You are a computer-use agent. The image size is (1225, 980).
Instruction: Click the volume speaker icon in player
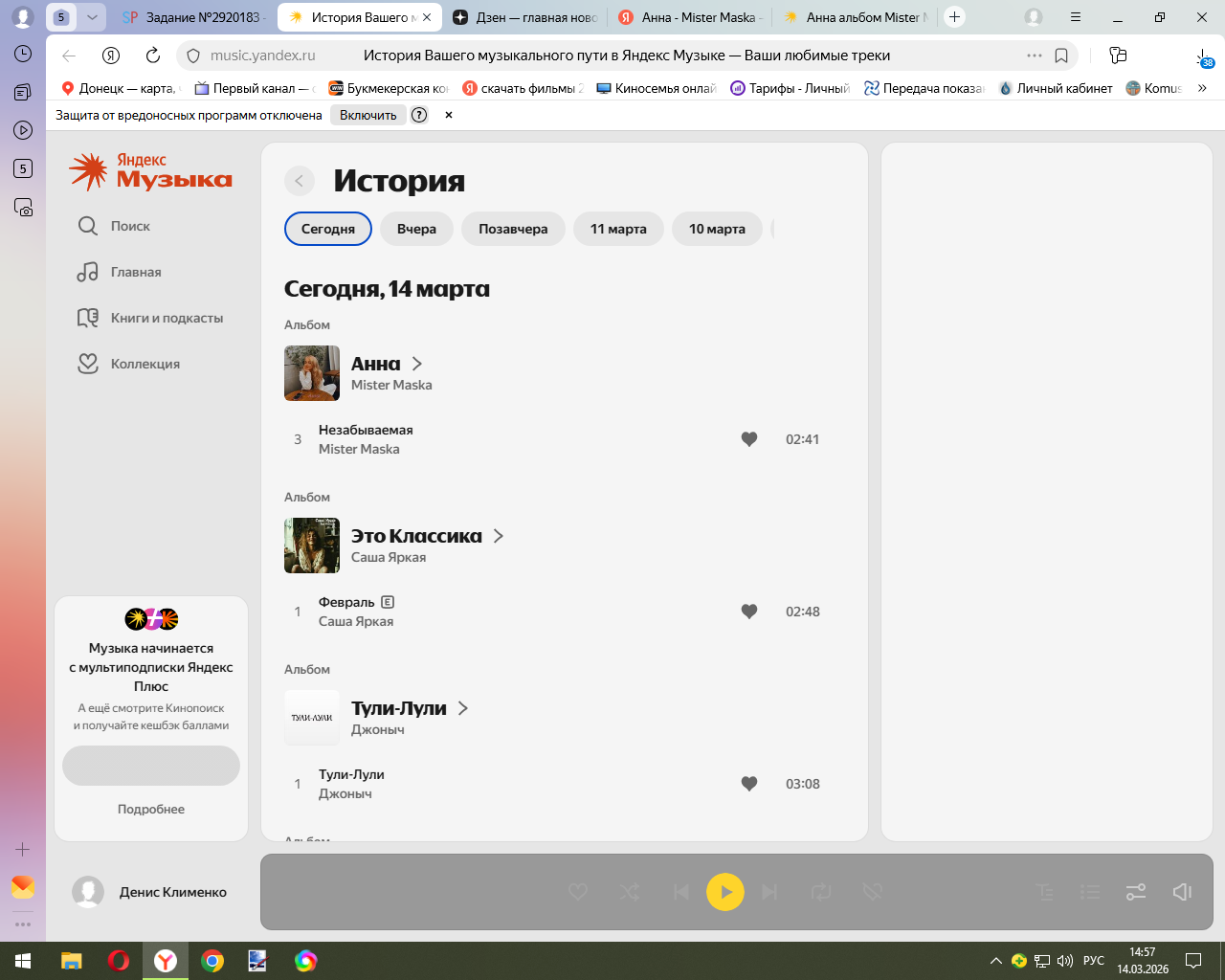[1182, 892]
